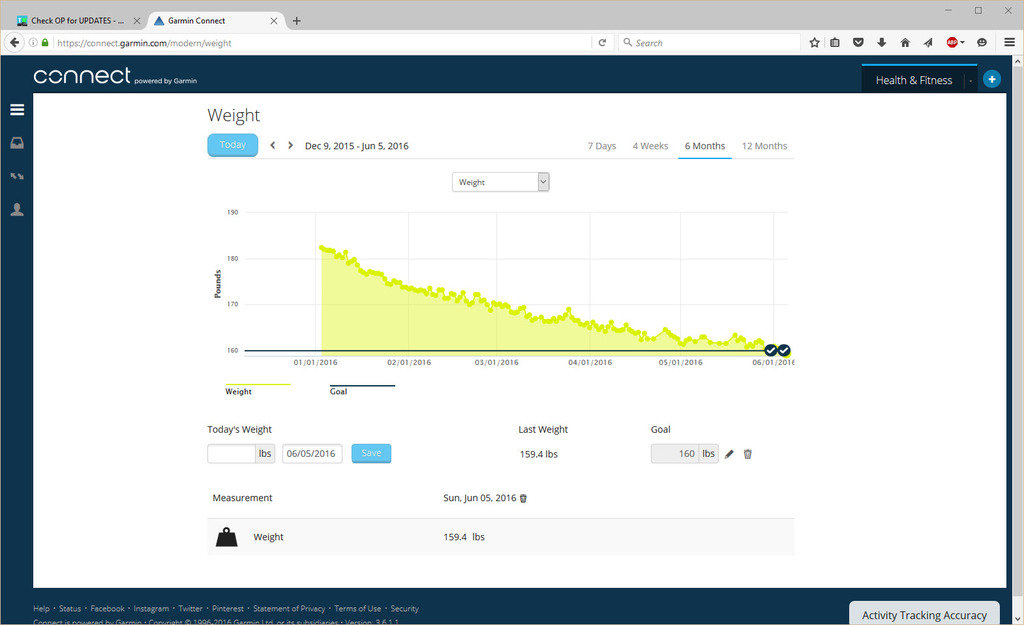This screenshot has height=625, width=1024.
Task: Go to Firefox home page icon
Action: (x=905, y=42)
